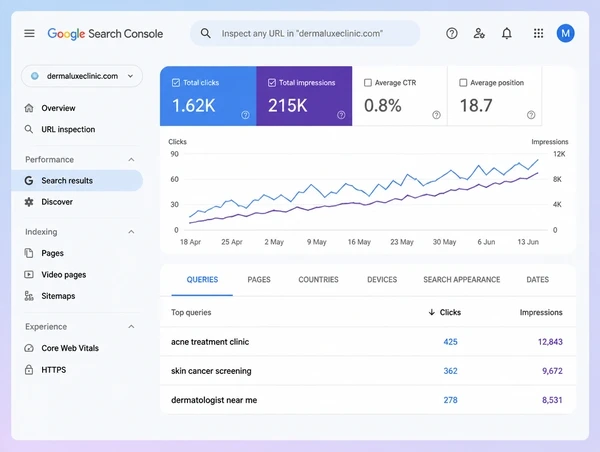Image resolution: width=600 pixels, height=452 pixels.
Task: Select the 'skin cancer screening' query
Action: point(211,371)
